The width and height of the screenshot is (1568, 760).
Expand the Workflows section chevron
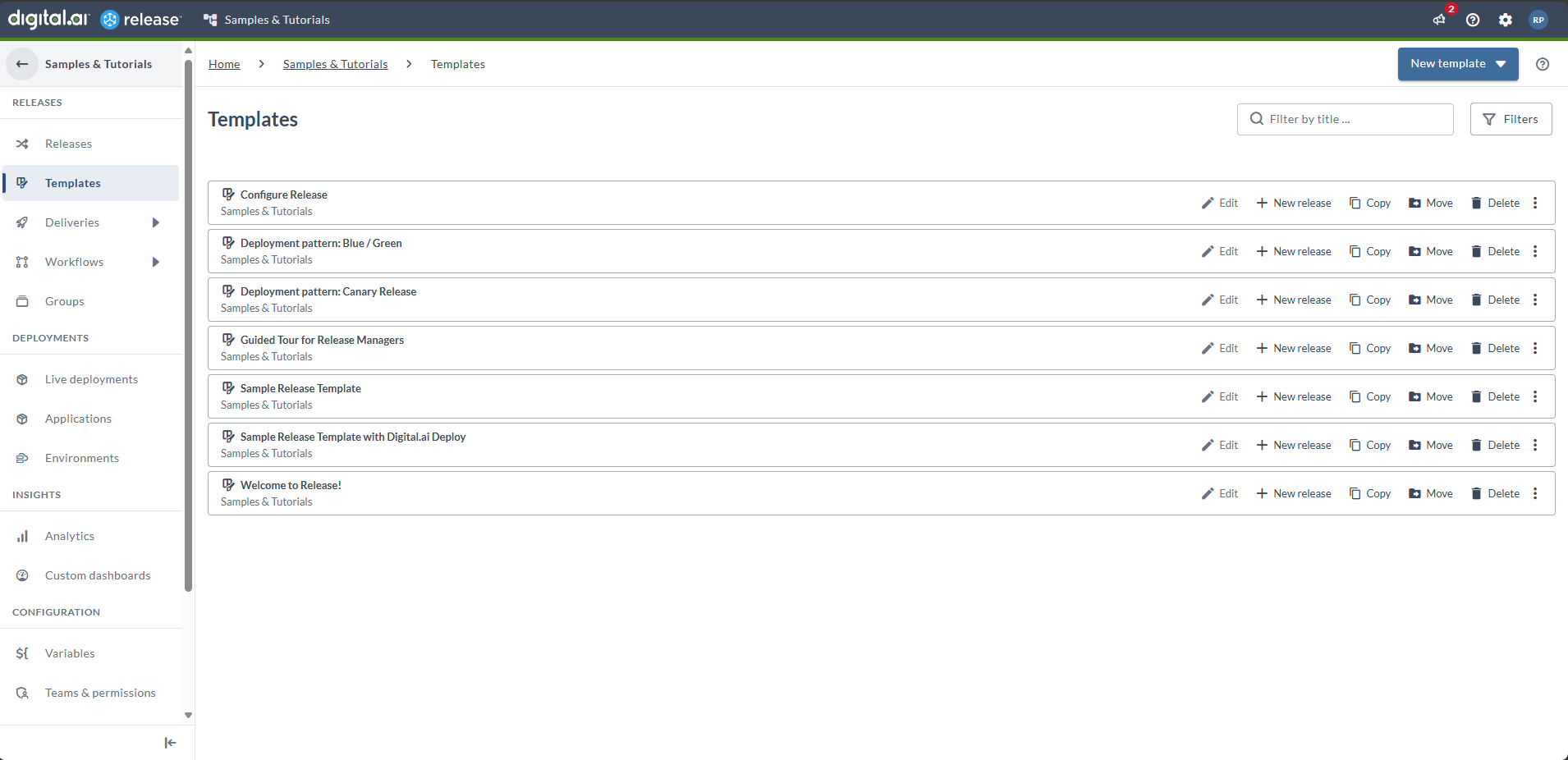click(x=156, y=262)
